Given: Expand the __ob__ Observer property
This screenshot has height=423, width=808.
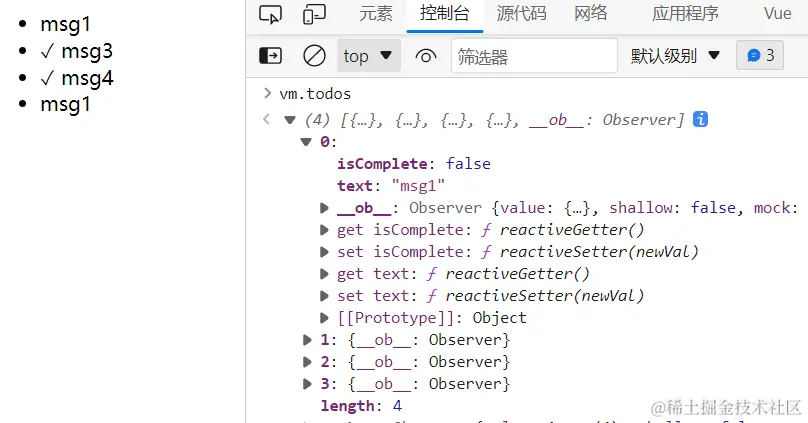Looking at the screenshot, I should point(324,208).
